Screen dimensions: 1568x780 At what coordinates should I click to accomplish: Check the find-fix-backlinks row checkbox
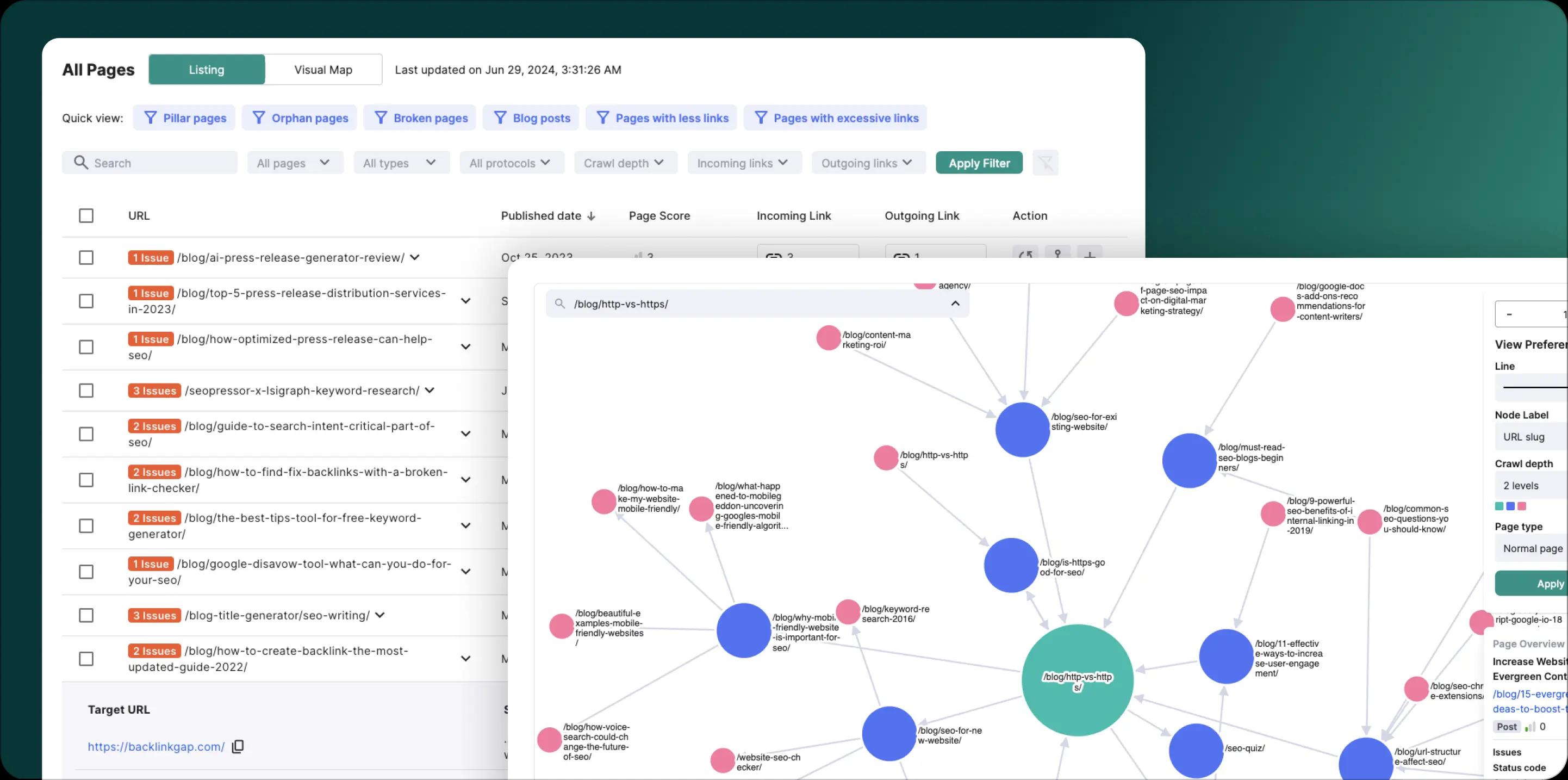[x=86, y=480]
